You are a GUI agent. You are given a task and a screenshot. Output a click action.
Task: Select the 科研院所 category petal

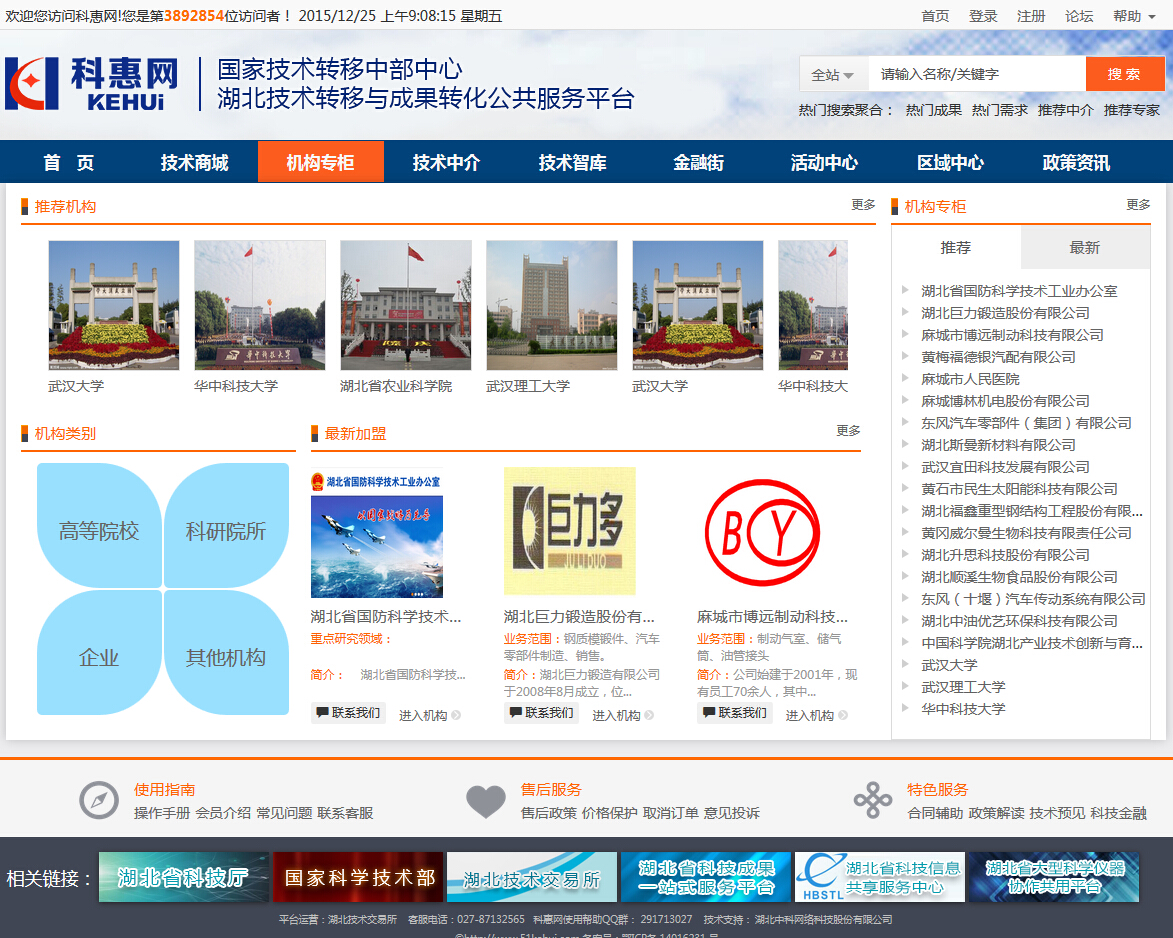[x=226, y=525]
